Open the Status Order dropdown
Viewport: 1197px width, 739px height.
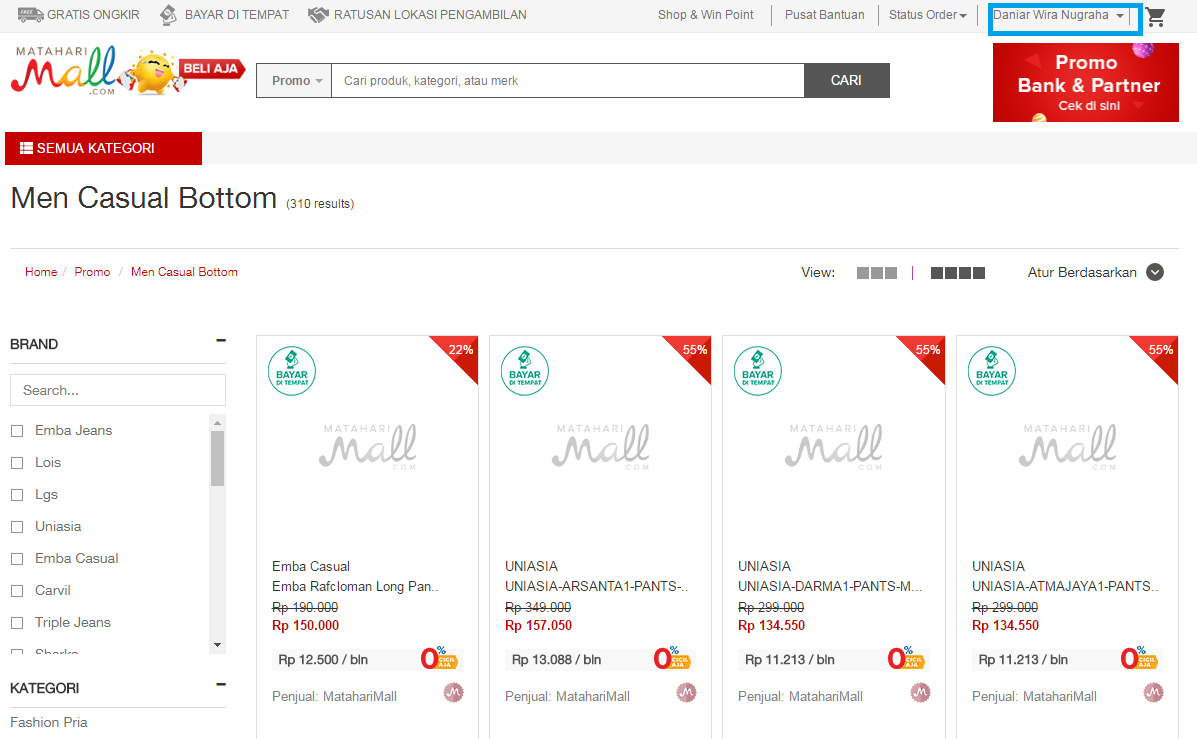coord(928,15)
